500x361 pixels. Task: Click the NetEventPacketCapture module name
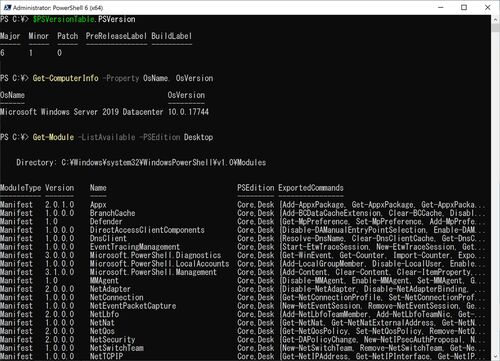(x=133, y=306)
